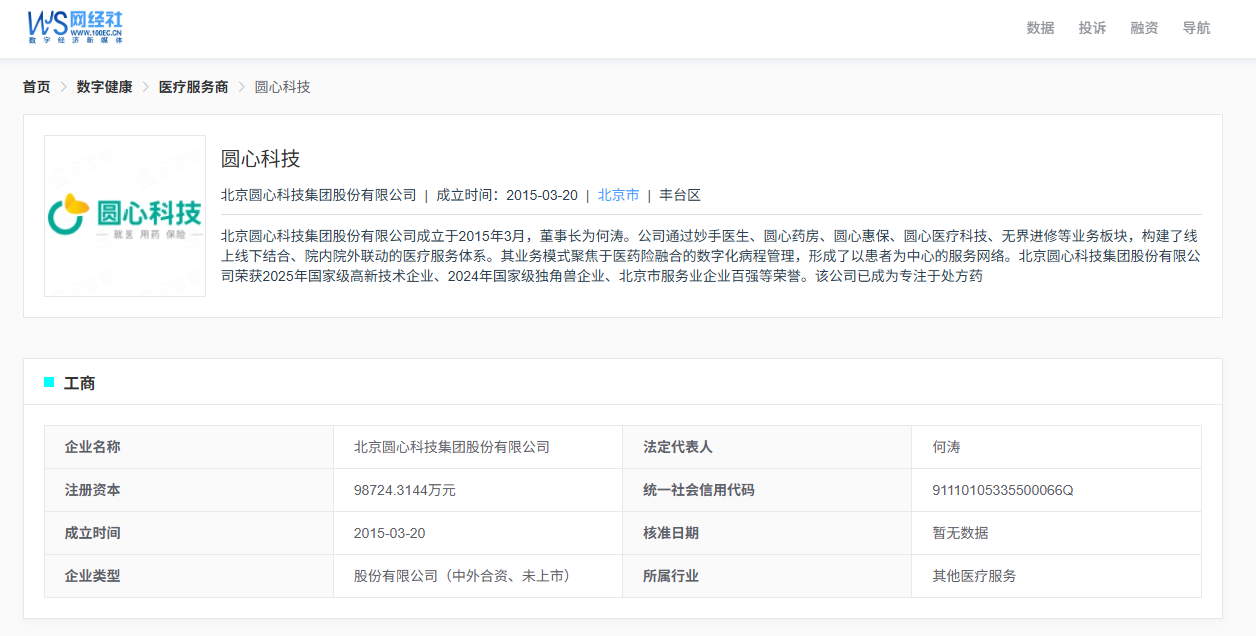Click the breadcrumb arrow after 首页
Viewport: 1256px width, 636px height.
(63, 87)
